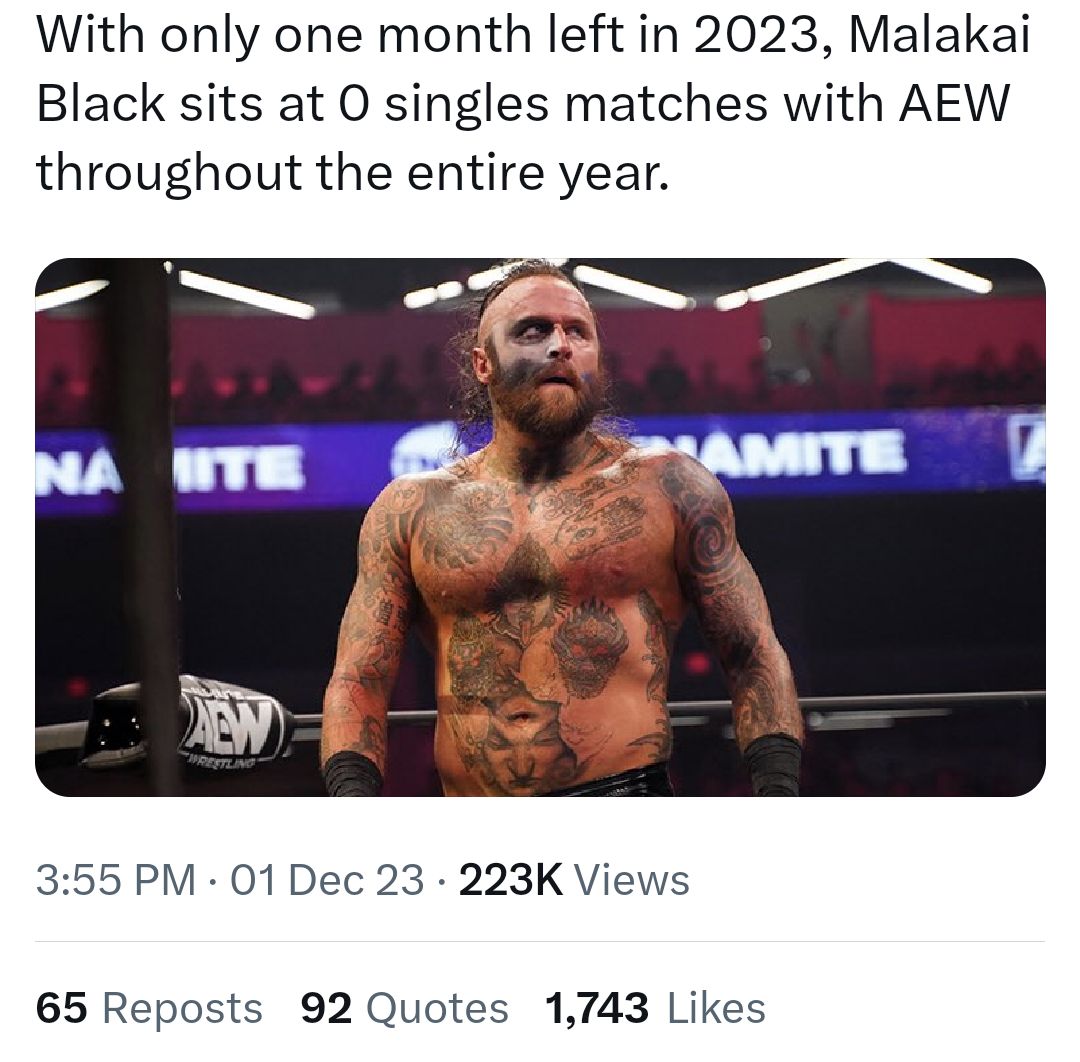View the 1,743 Likes list
Viewport: 1080px width, 1062px height.
pyautogui.click(x=655, y=1008)
